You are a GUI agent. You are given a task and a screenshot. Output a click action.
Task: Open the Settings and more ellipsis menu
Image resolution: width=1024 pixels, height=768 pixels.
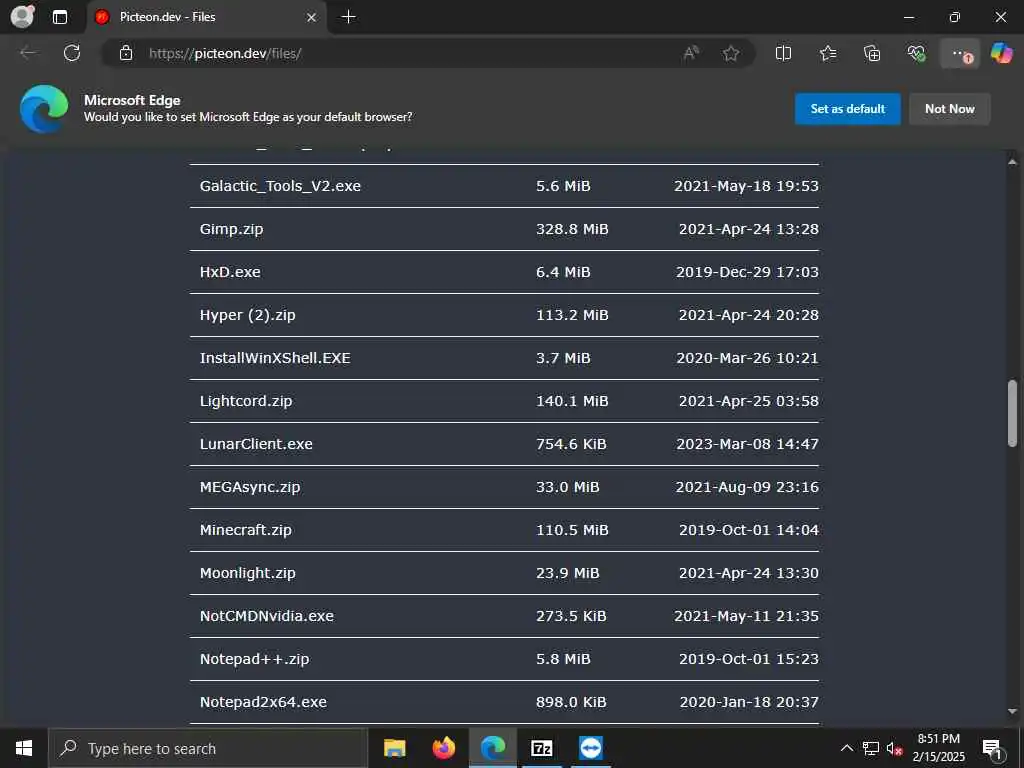(x=960, y=53)
